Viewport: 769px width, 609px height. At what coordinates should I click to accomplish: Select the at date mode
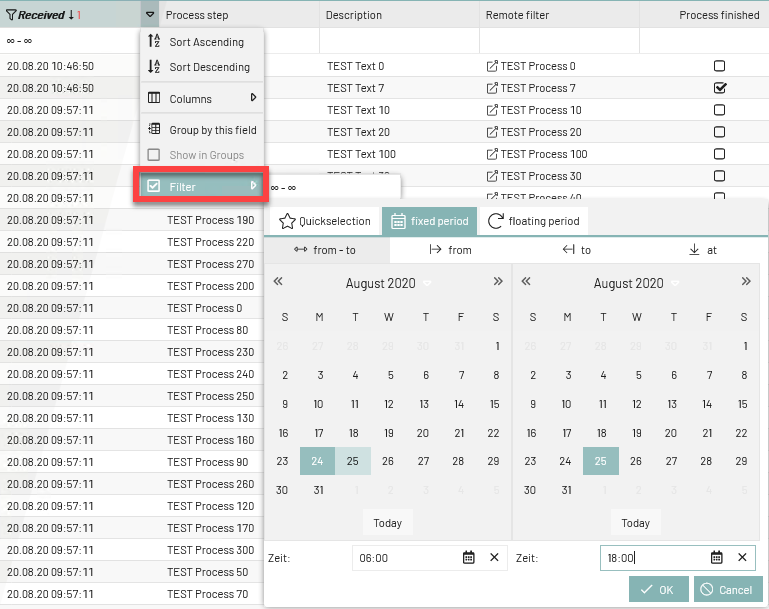click(703, 250)
